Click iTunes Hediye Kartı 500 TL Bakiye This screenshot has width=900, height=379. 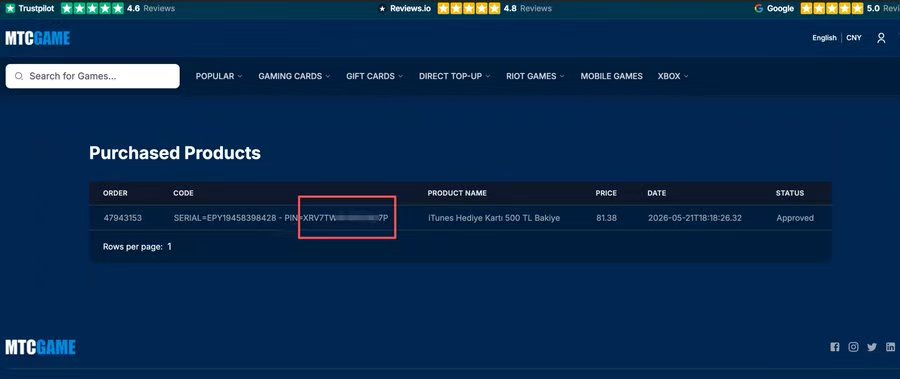point(494,218)
